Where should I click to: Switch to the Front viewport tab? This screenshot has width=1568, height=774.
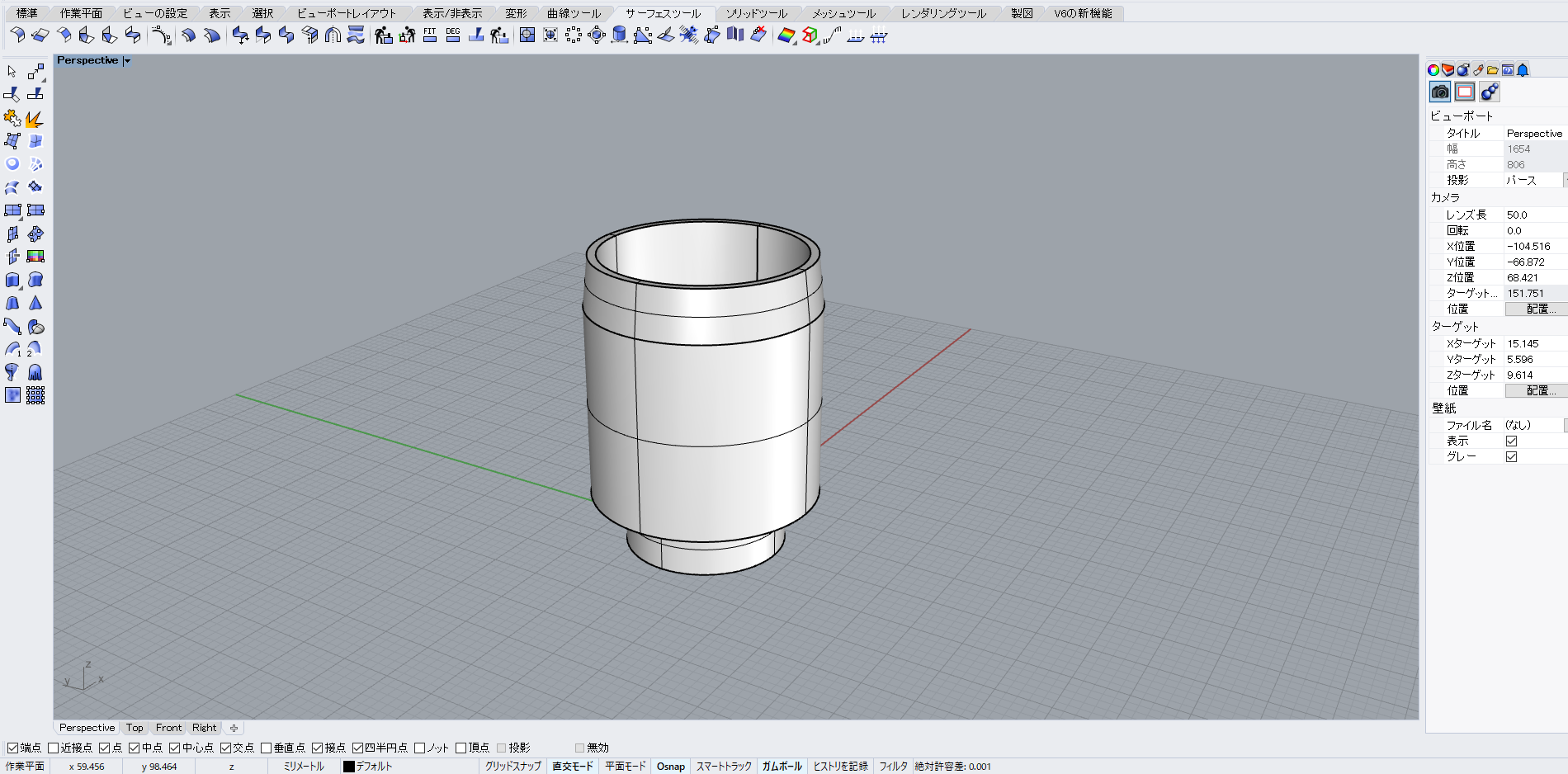point(168,728)
